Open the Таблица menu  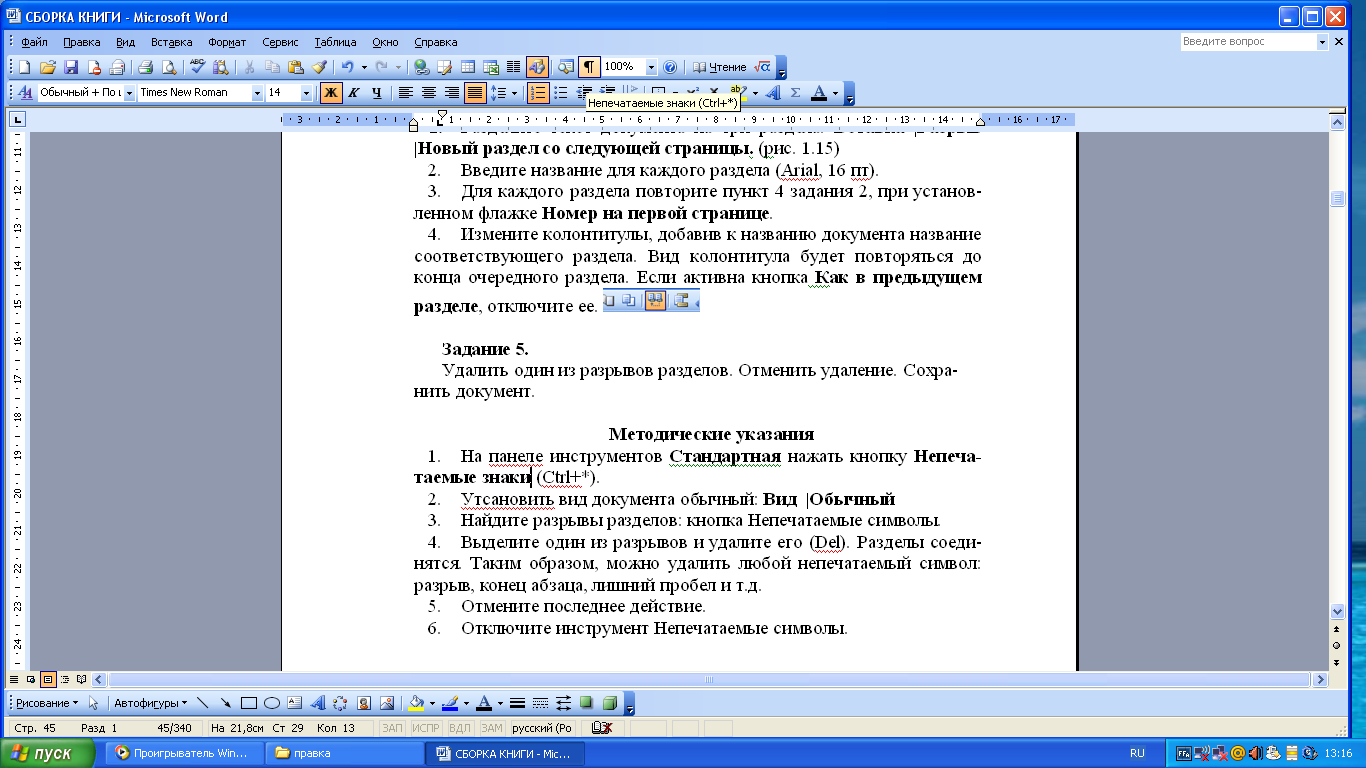click(335, 42)
